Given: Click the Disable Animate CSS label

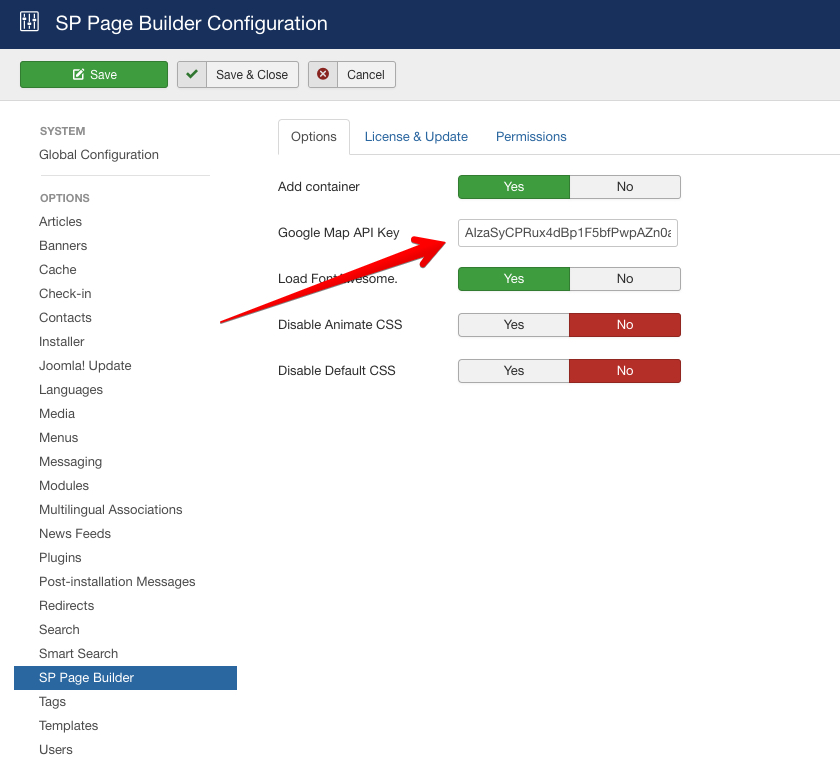Looking at the screenshot, I should click(340, 325).
